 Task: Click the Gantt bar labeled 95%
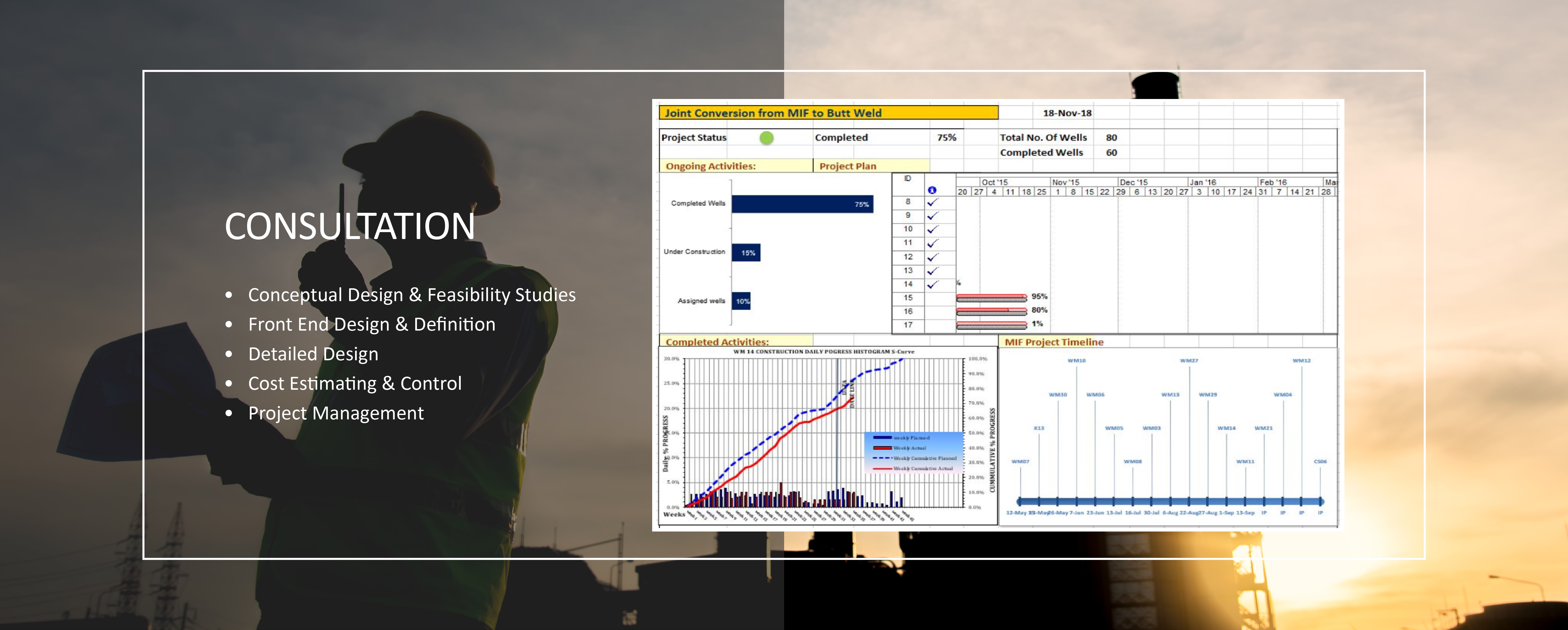(x=992, y=297)
